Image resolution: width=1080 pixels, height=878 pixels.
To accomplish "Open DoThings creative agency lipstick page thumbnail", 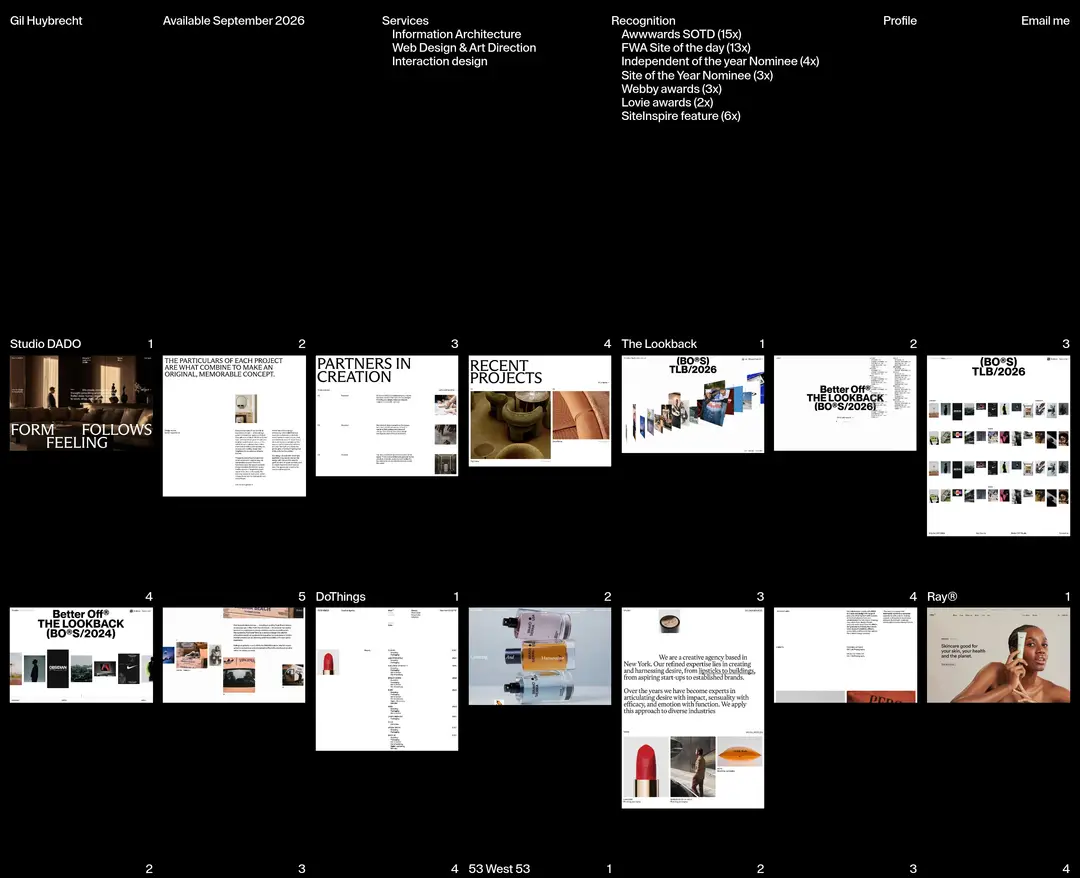I will pyautogui.click(x=692, y=708).
